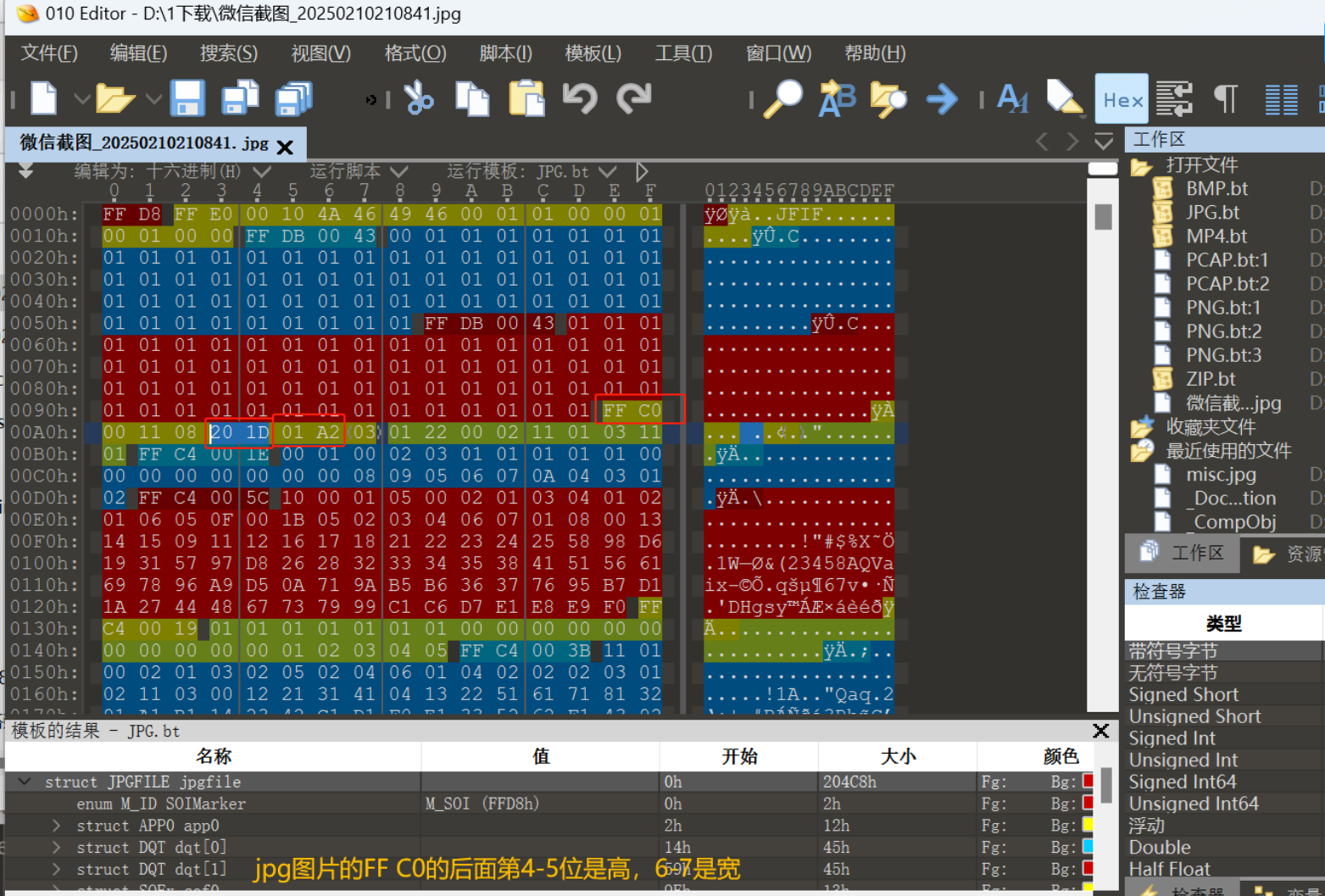The image size is (1325, 896).
Task: Open the 窗口(W) menu
Action: (x=778, y=53)
